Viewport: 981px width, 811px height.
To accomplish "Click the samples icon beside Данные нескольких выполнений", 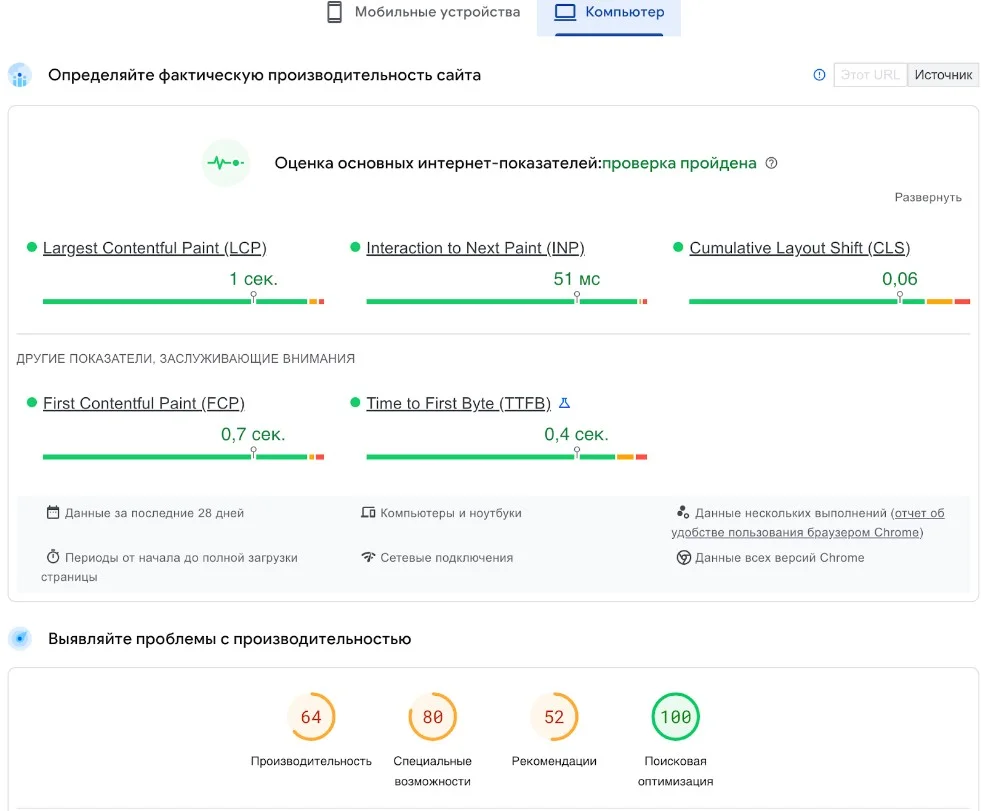I will tap(683, 513).
